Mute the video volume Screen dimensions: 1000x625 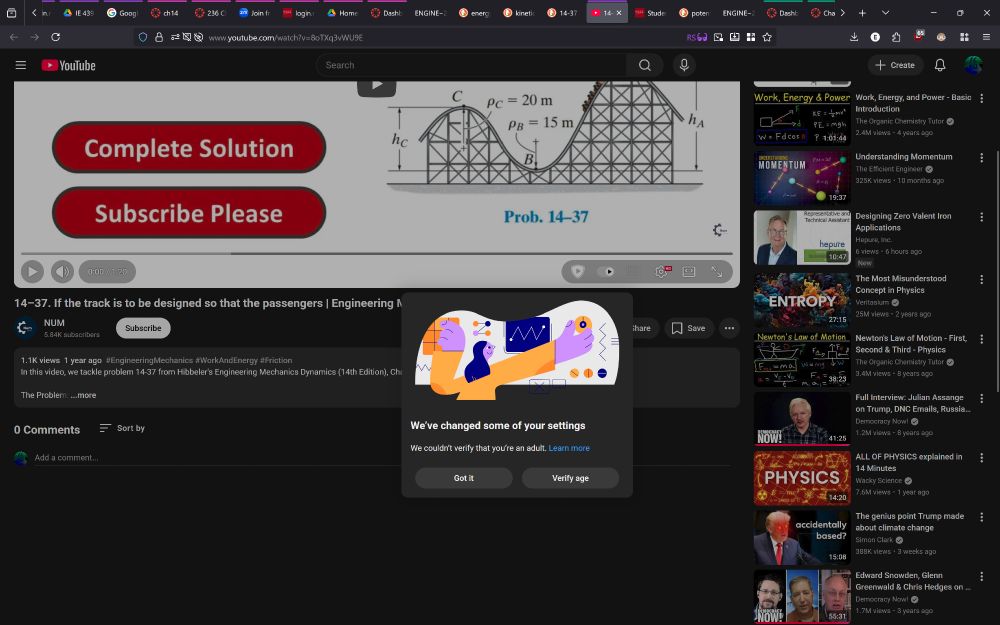(x=62, y=271)
